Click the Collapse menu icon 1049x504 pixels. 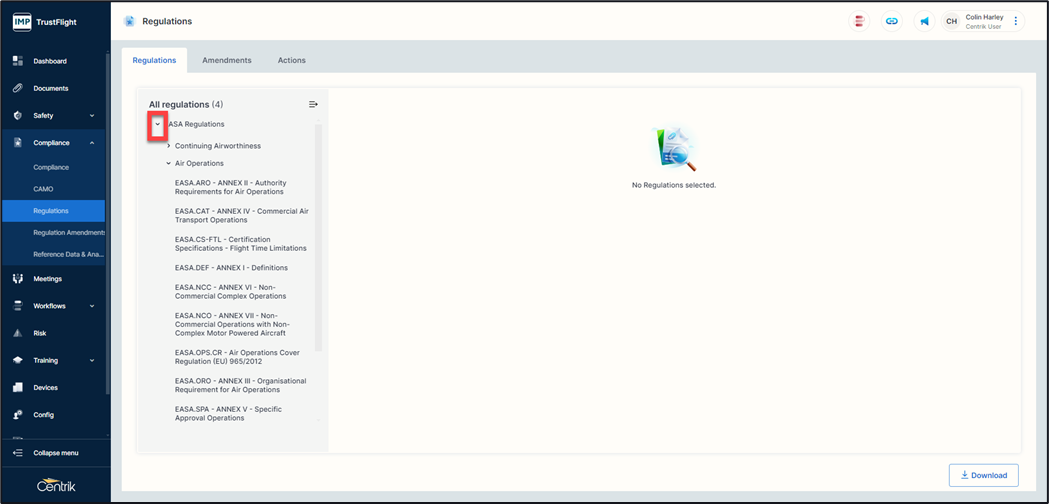click(18, 453)
